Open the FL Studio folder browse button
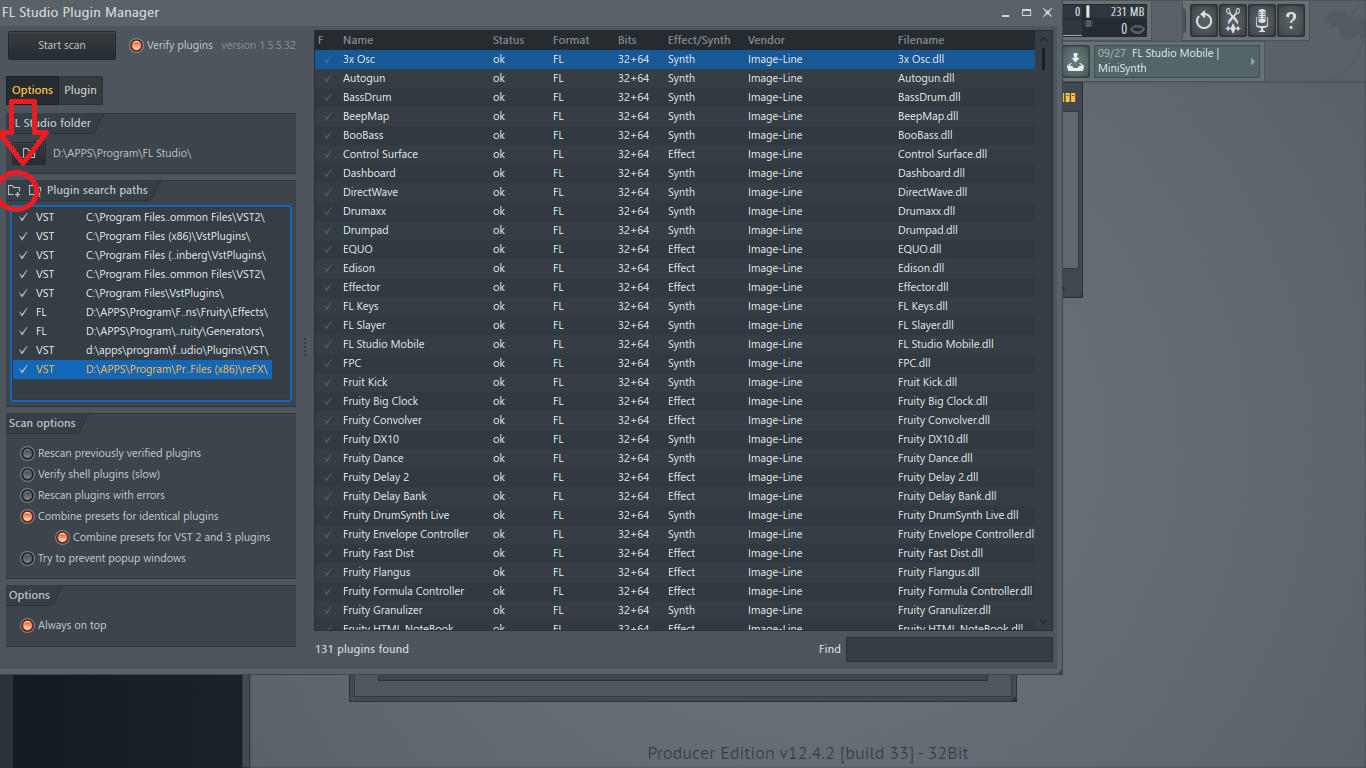Screen dimensions: 1366x768 (29, 153)
